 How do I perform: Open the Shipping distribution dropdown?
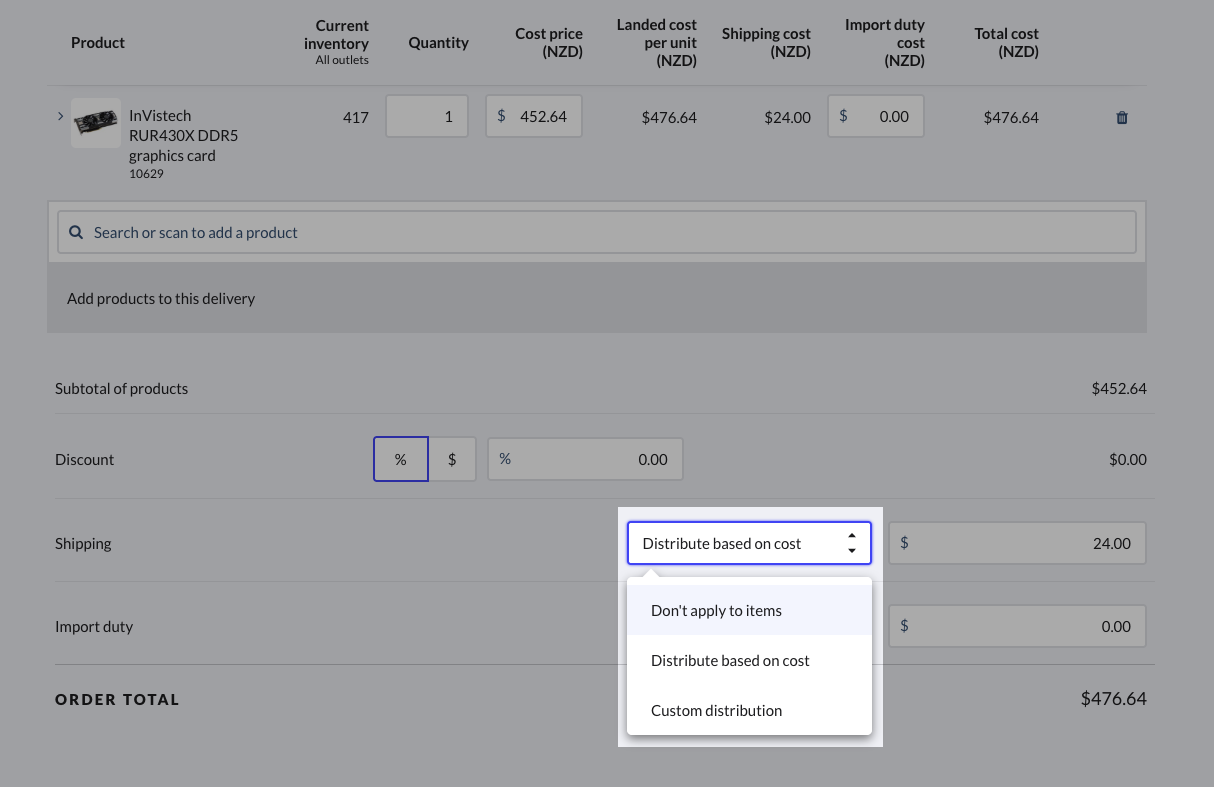click(x=748, y=544)
